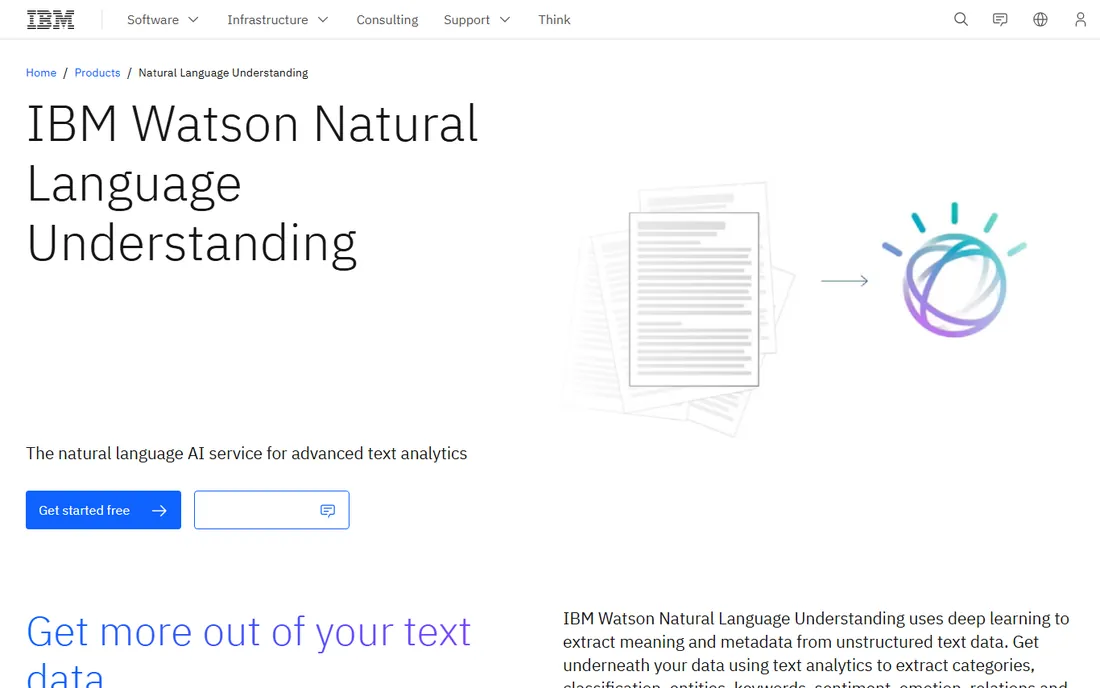This screenshot has height=688, width=1100.
Task: Click the Watson document-to-globe illustration
Action: coord(793,309)
